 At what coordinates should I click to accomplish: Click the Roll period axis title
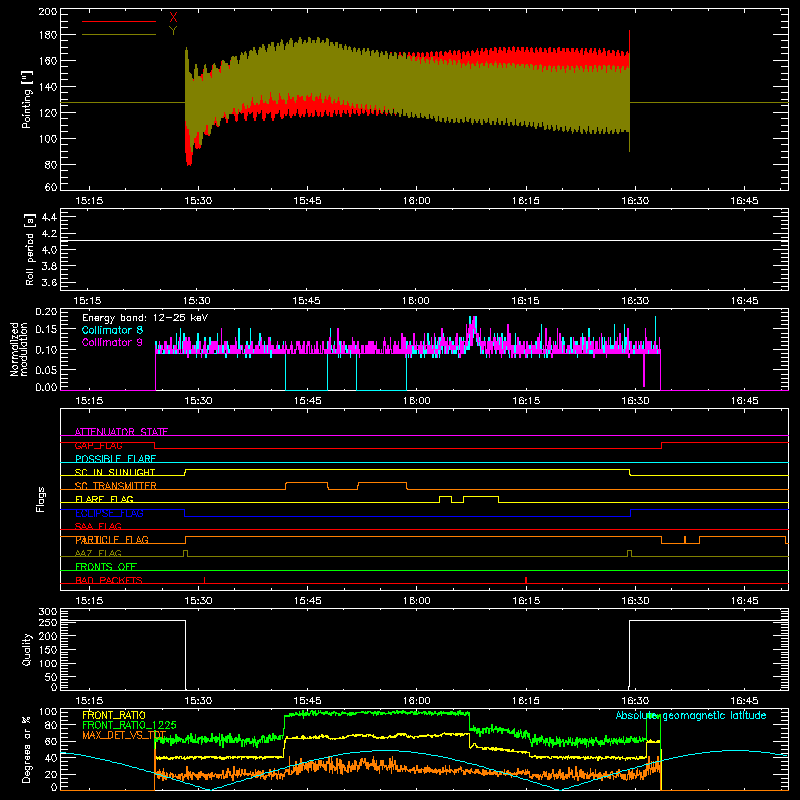(29, 249)
